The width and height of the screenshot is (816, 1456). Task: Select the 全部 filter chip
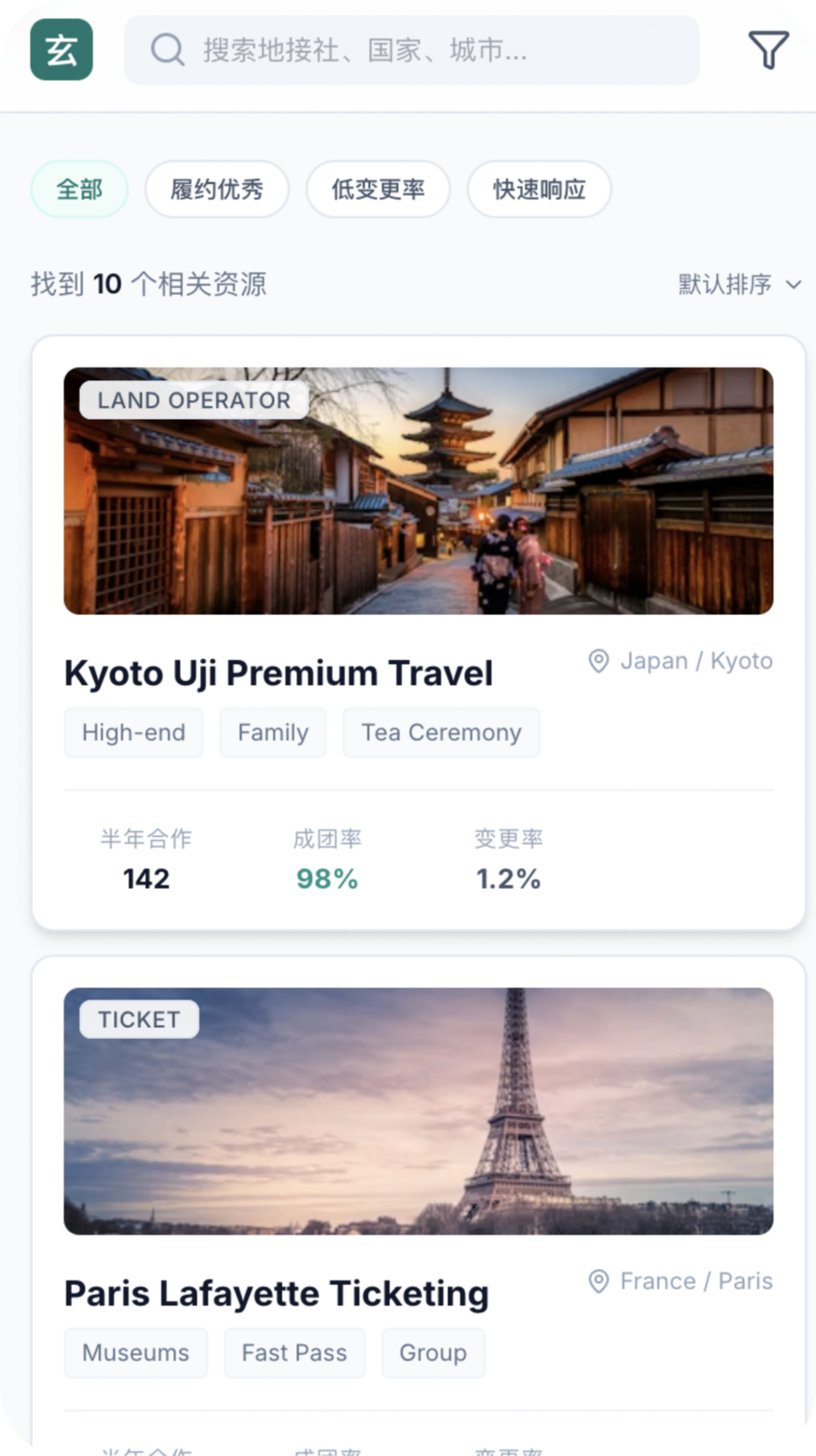coord(79,189)
